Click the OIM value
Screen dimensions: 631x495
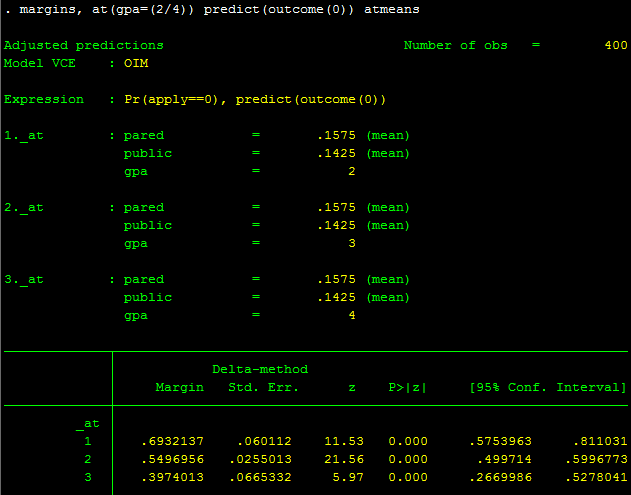click(136, 63)
